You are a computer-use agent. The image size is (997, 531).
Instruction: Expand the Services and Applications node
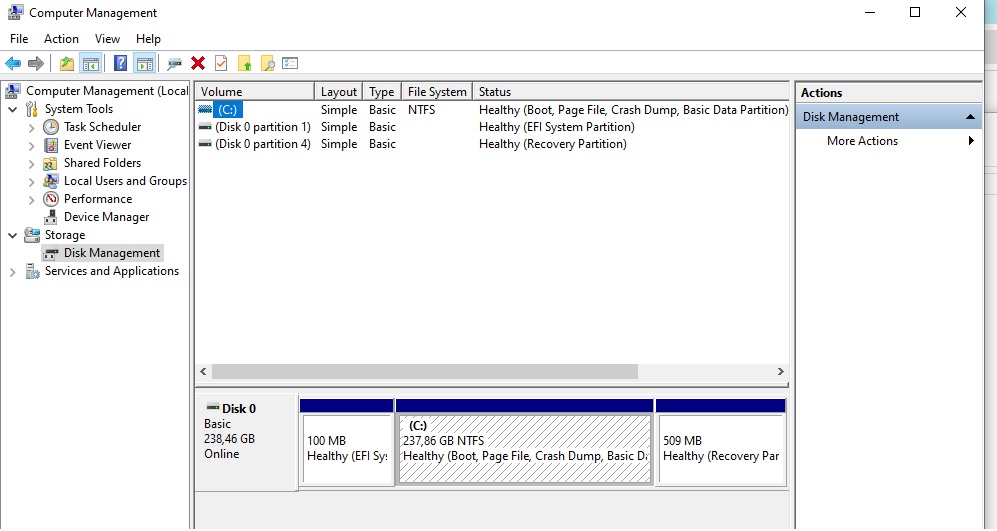click(x=12, y=272)
